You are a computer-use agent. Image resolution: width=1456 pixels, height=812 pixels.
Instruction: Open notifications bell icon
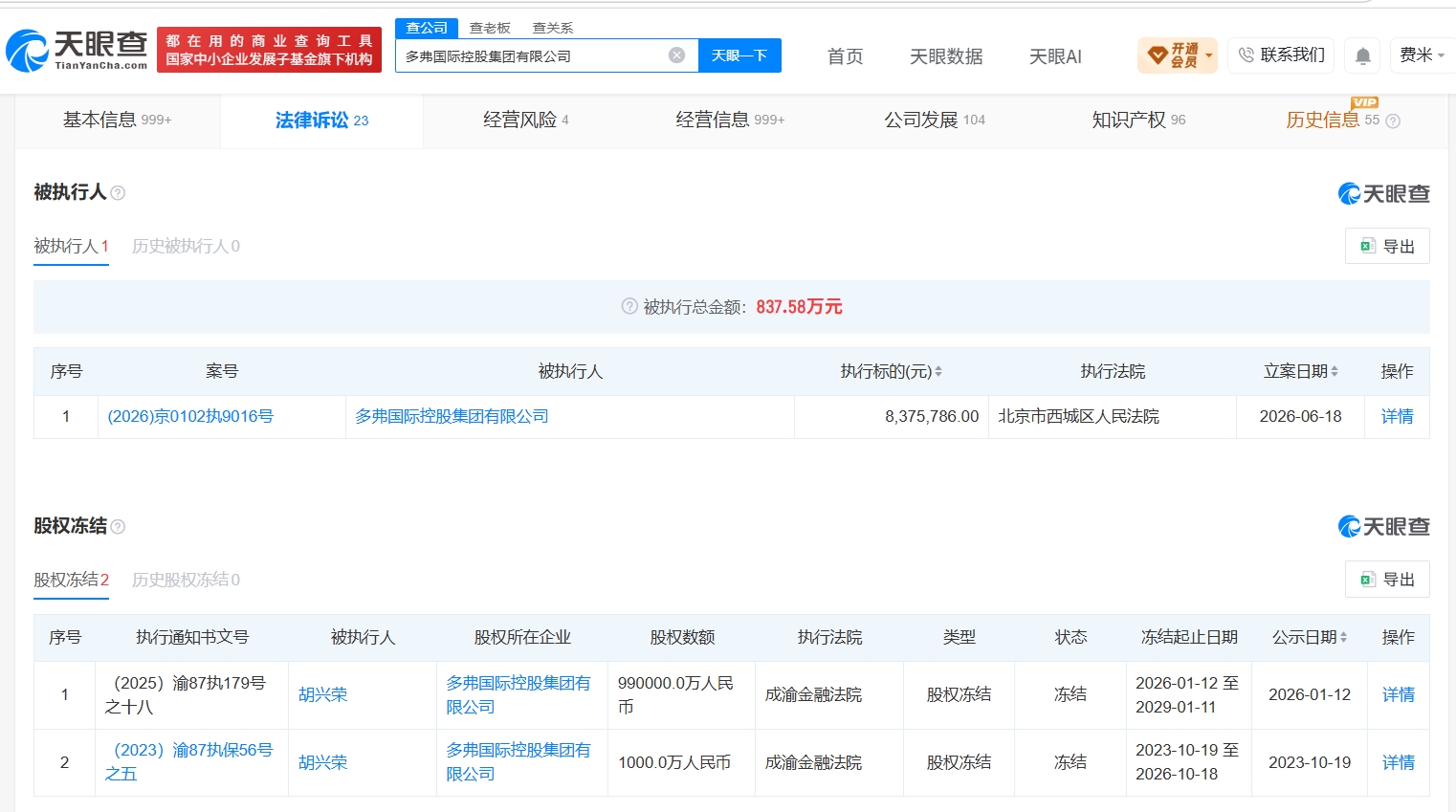(1363, 56)
